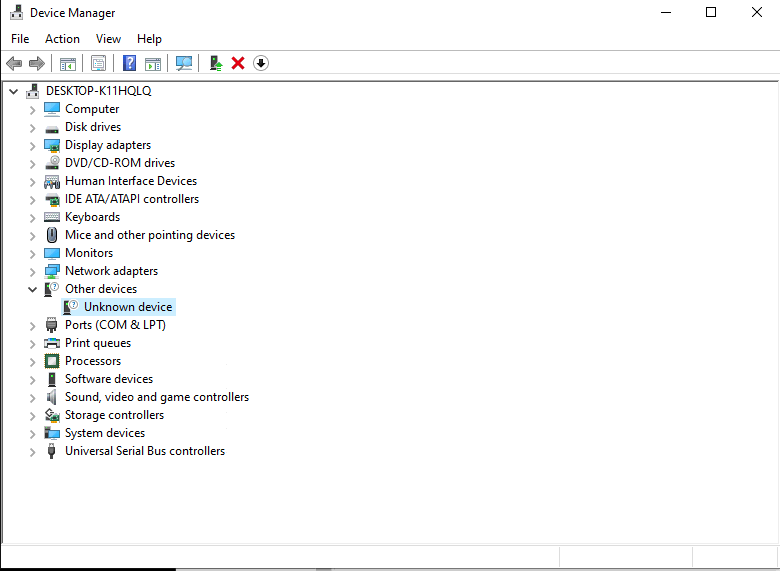780x571 pixels.
Task: Select the Human Interface Devices icon
Action: (x=52, y=182)
